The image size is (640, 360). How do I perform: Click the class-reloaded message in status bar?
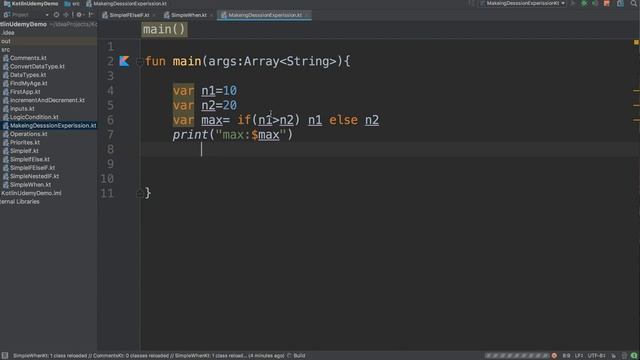point(149,356)
